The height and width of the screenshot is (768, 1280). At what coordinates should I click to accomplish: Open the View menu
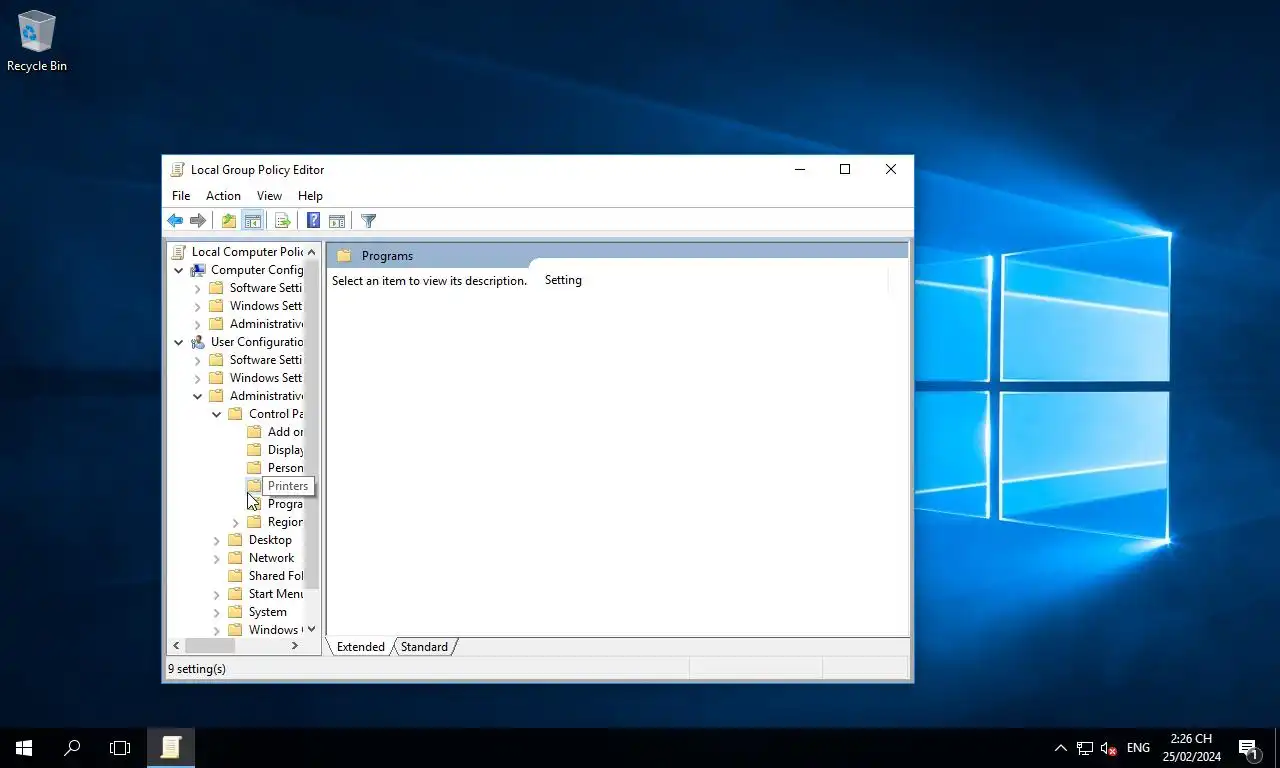click(269, 196)
